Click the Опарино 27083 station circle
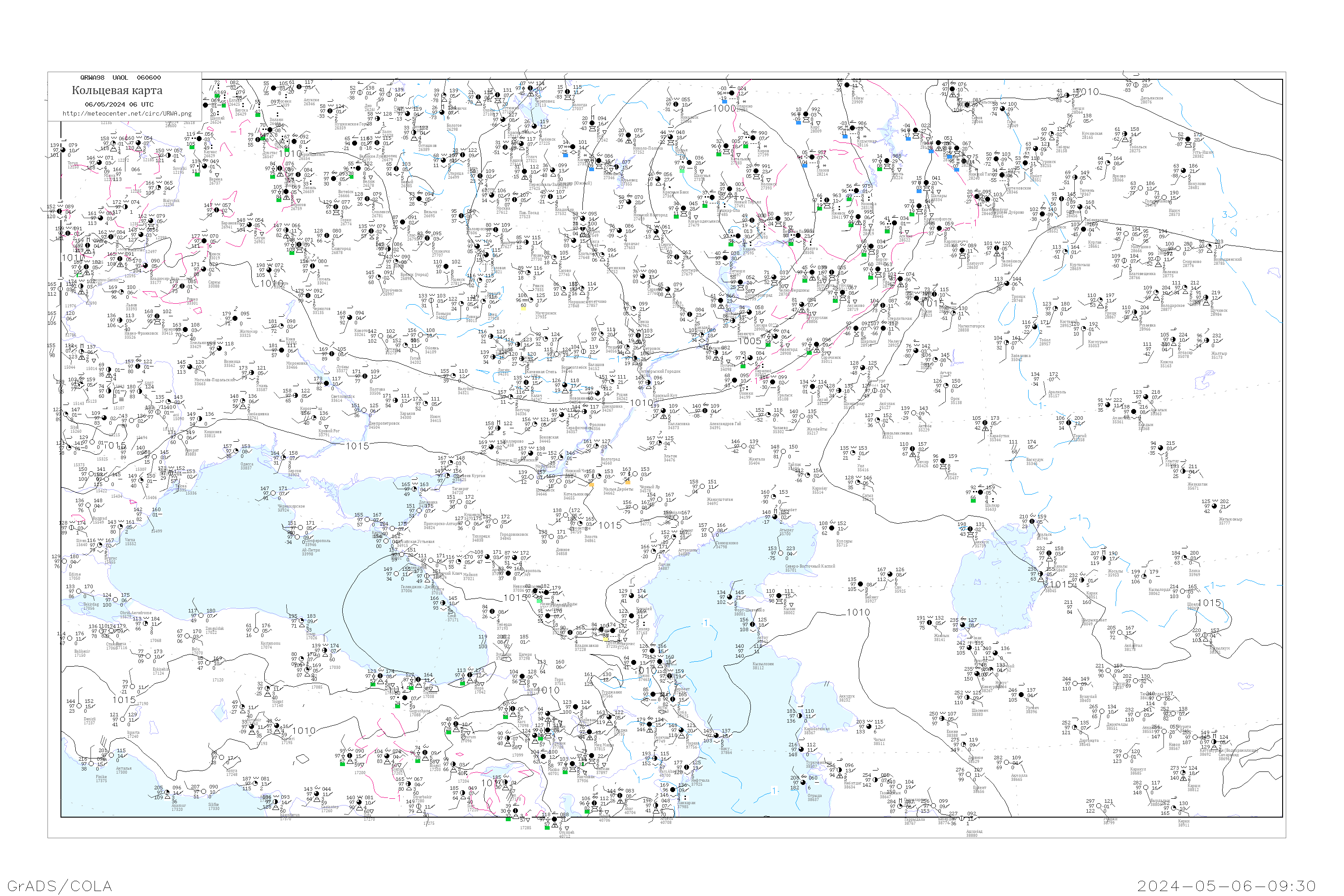Viewport: 1344px width, 896px height. 732,93
